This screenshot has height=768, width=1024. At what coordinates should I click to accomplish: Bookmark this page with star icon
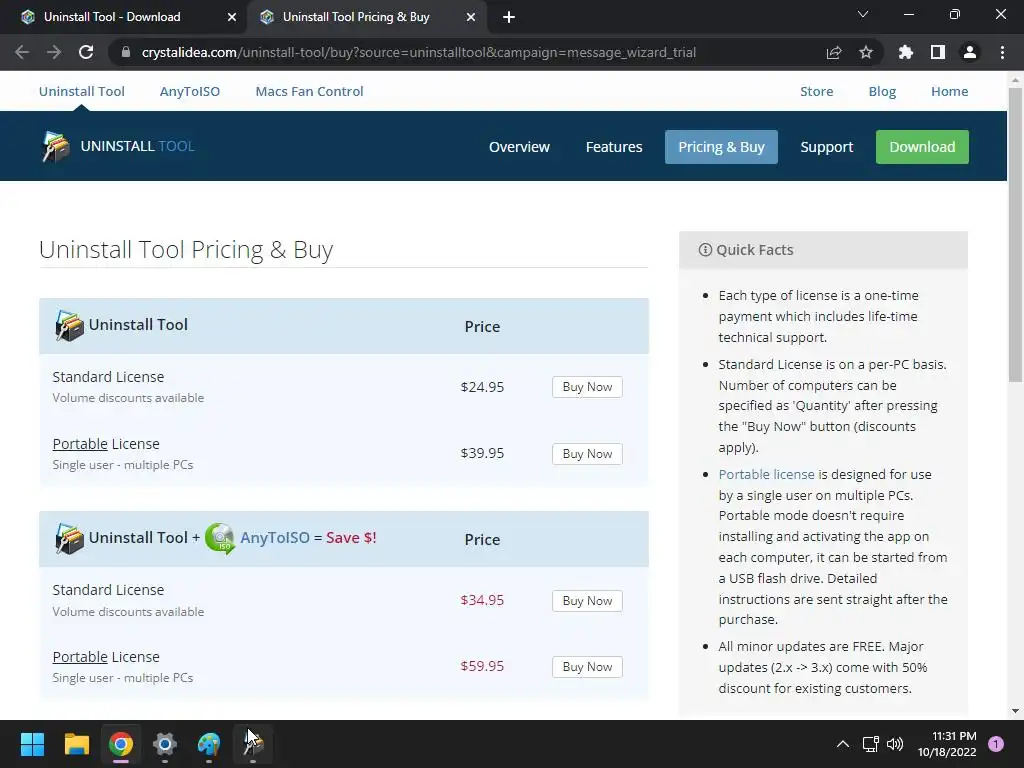866,52
